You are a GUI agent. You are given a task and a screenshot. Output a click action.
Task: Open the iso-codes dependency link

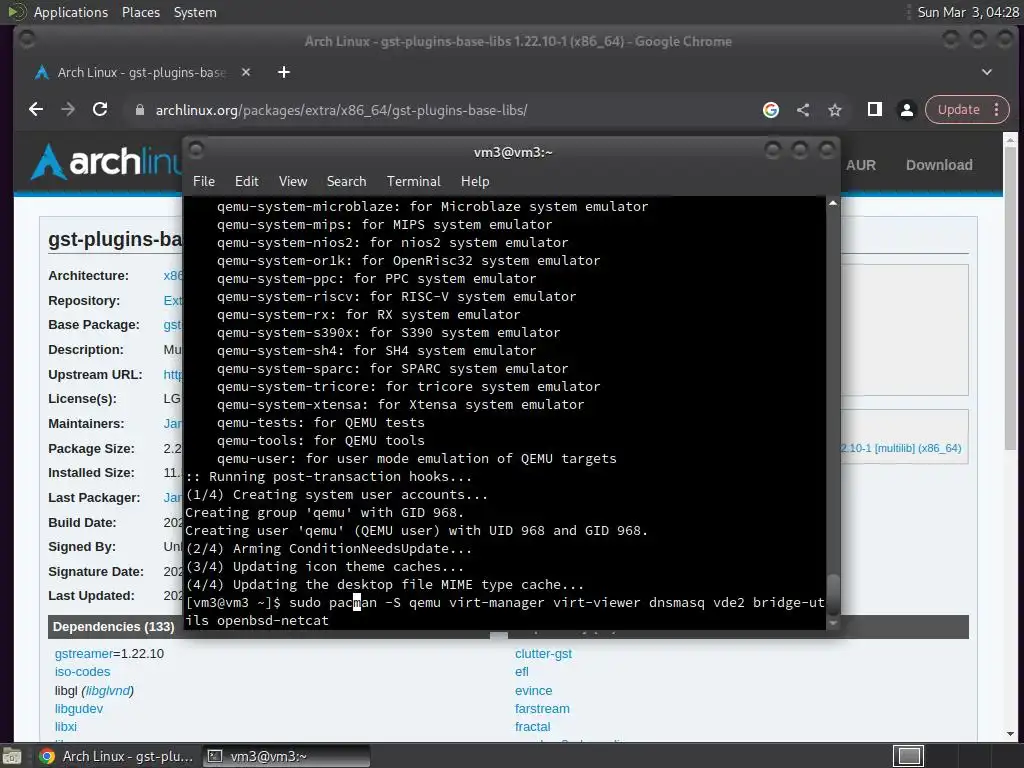[x=82, y=672]
